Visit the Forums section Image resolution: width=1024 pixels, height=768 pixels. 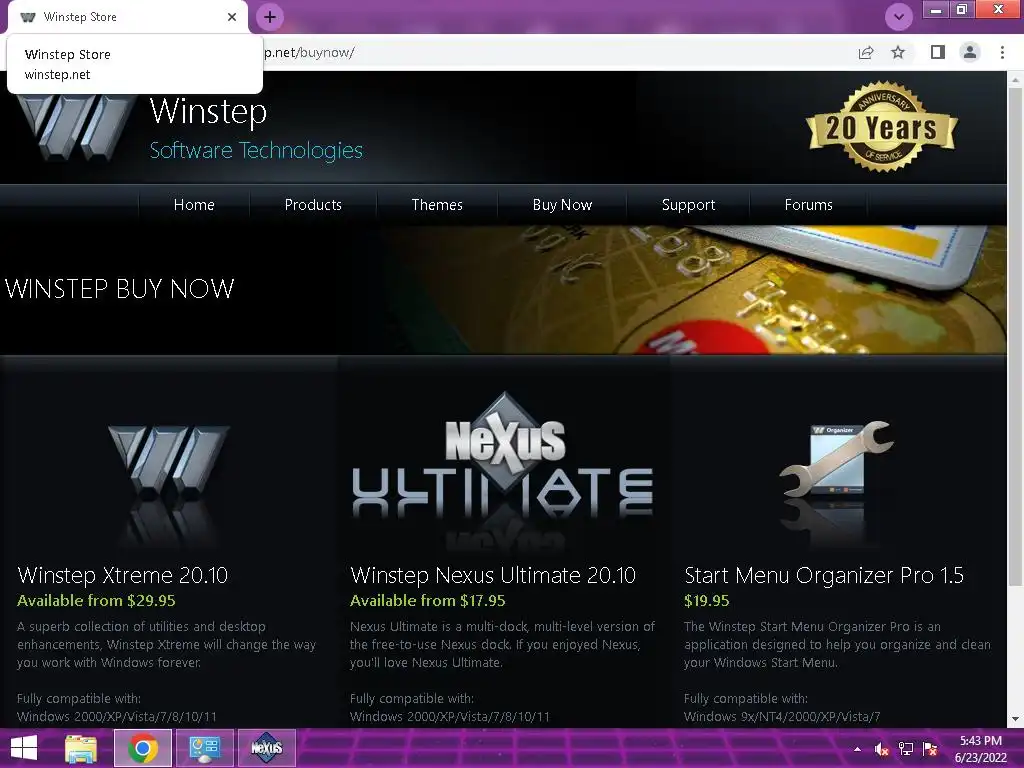[808, 204]
